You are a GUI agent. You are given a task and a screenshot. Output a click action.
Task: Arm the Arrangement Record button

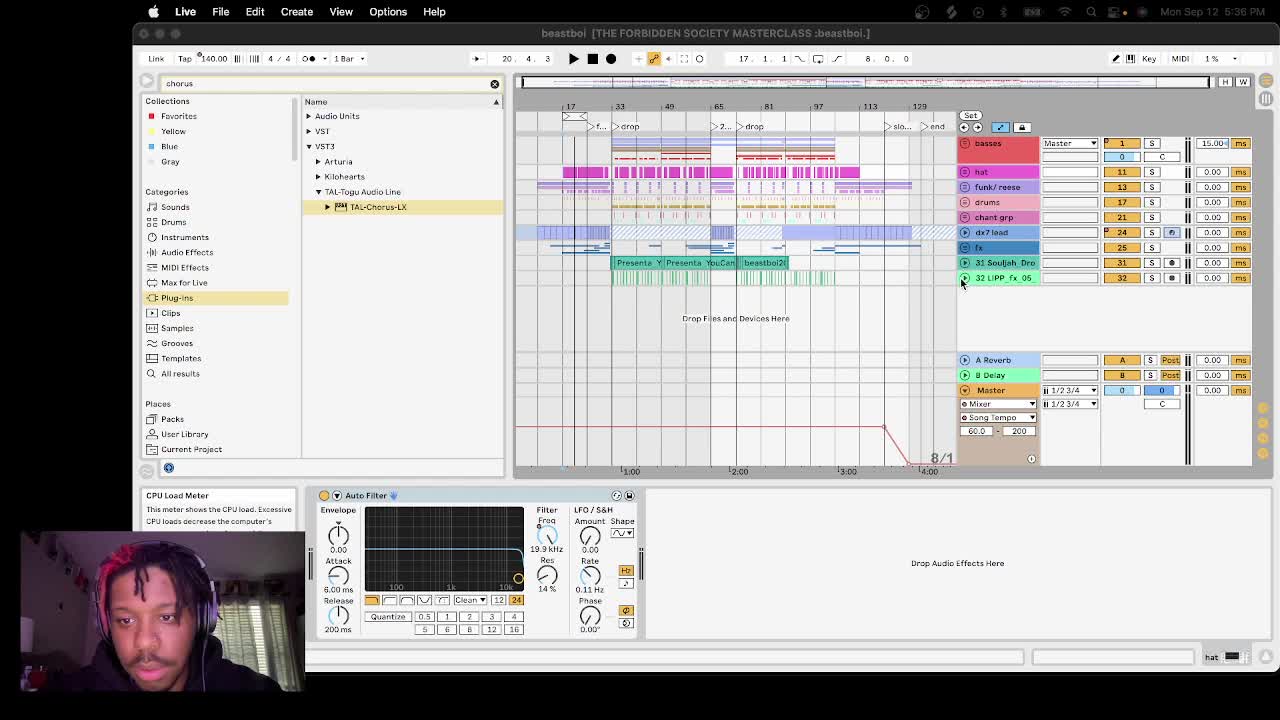[x=611, y=59]
